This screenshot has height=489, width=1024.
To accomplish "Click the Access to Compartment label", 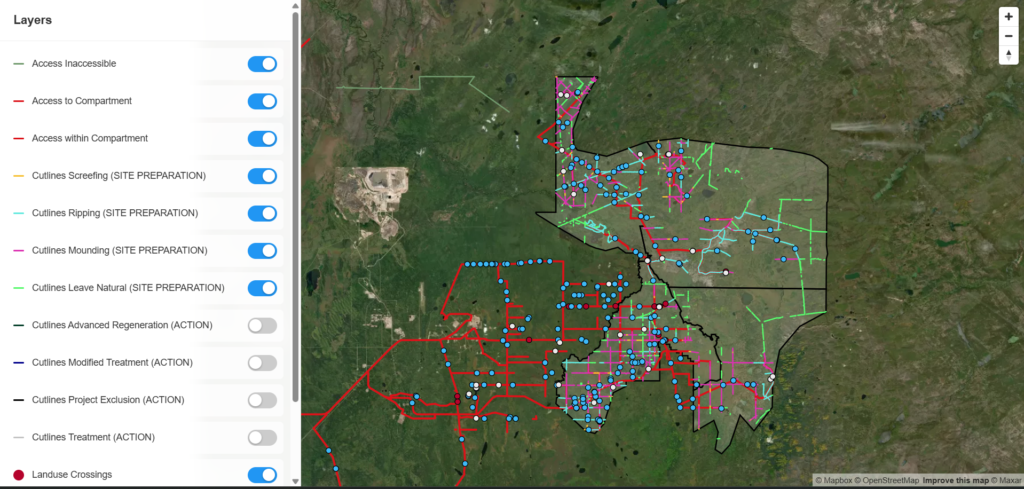I will [x=82, y=101].
